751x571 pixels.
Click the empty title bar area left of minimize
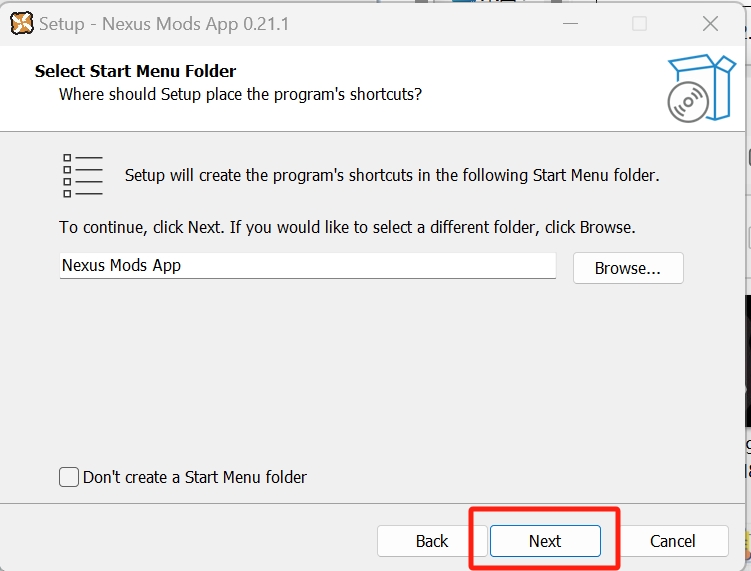click(420, 23)
